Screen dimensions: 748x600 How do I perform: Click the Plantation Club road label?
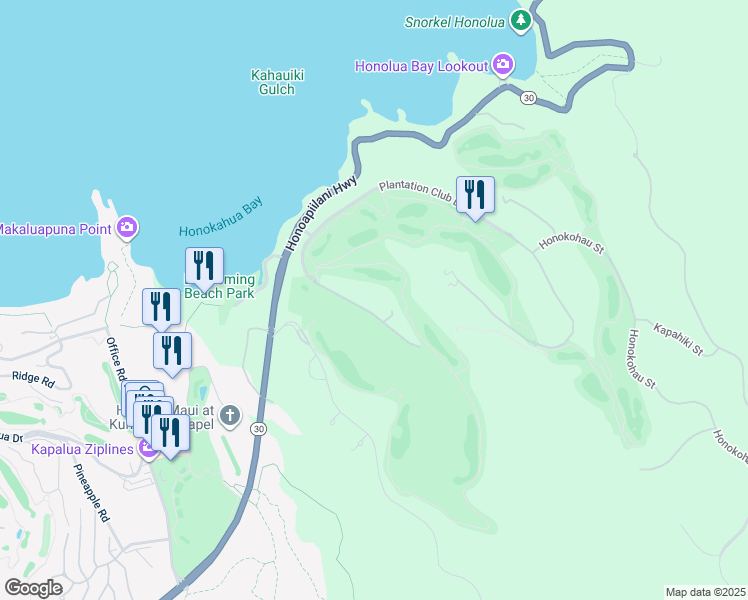(416, 192)
